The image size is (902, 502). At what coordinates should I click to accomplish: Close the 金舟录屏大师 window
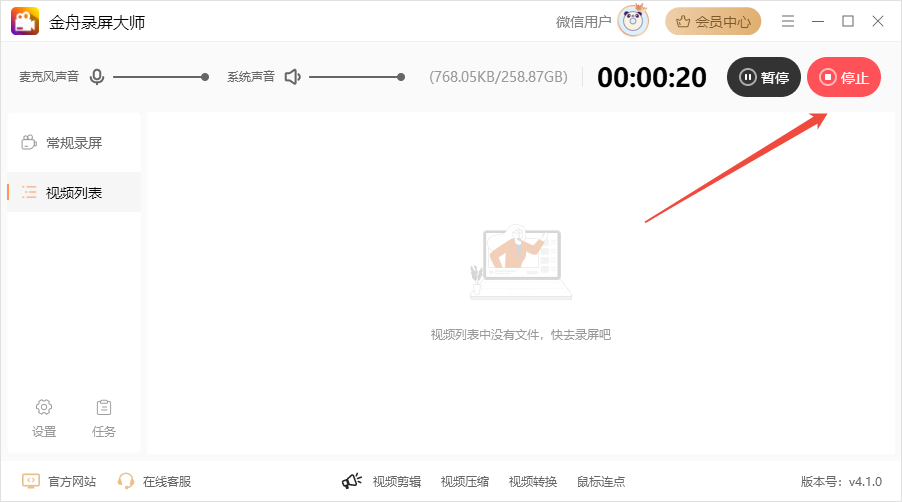pos(878,21)
